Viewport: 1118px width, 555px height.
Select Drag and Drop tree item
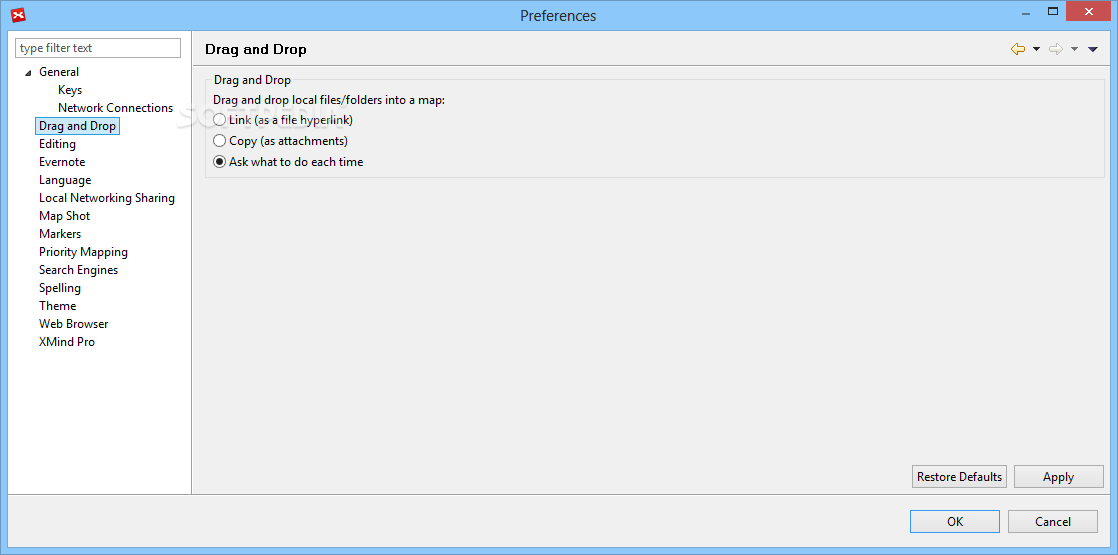(x=77, y=126)
